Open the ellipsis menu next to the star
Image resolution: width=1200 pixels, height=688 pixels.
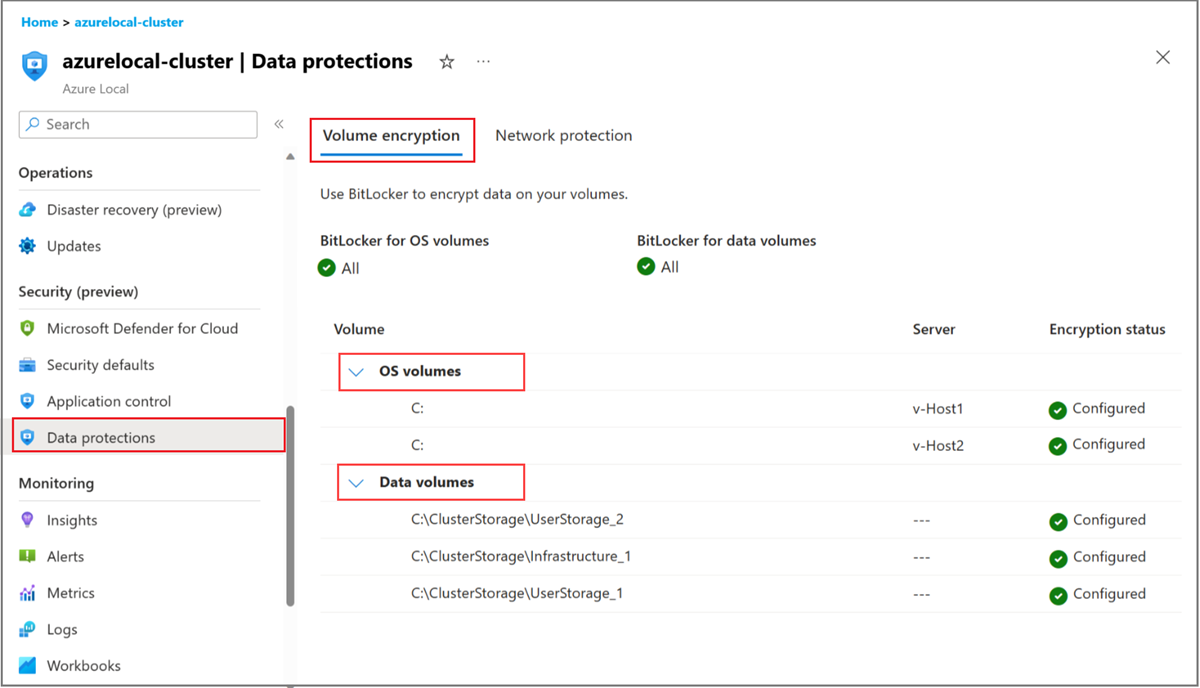click(x=483, y=61)
